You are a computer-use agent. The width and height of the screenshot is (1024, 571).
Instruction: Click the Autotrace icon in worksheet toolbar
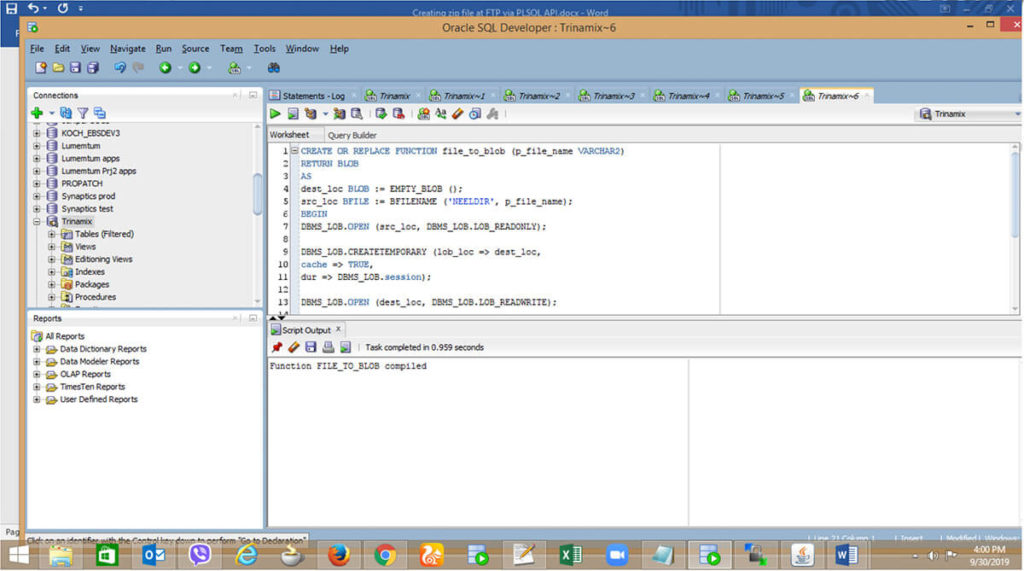(x=339, y=114)
